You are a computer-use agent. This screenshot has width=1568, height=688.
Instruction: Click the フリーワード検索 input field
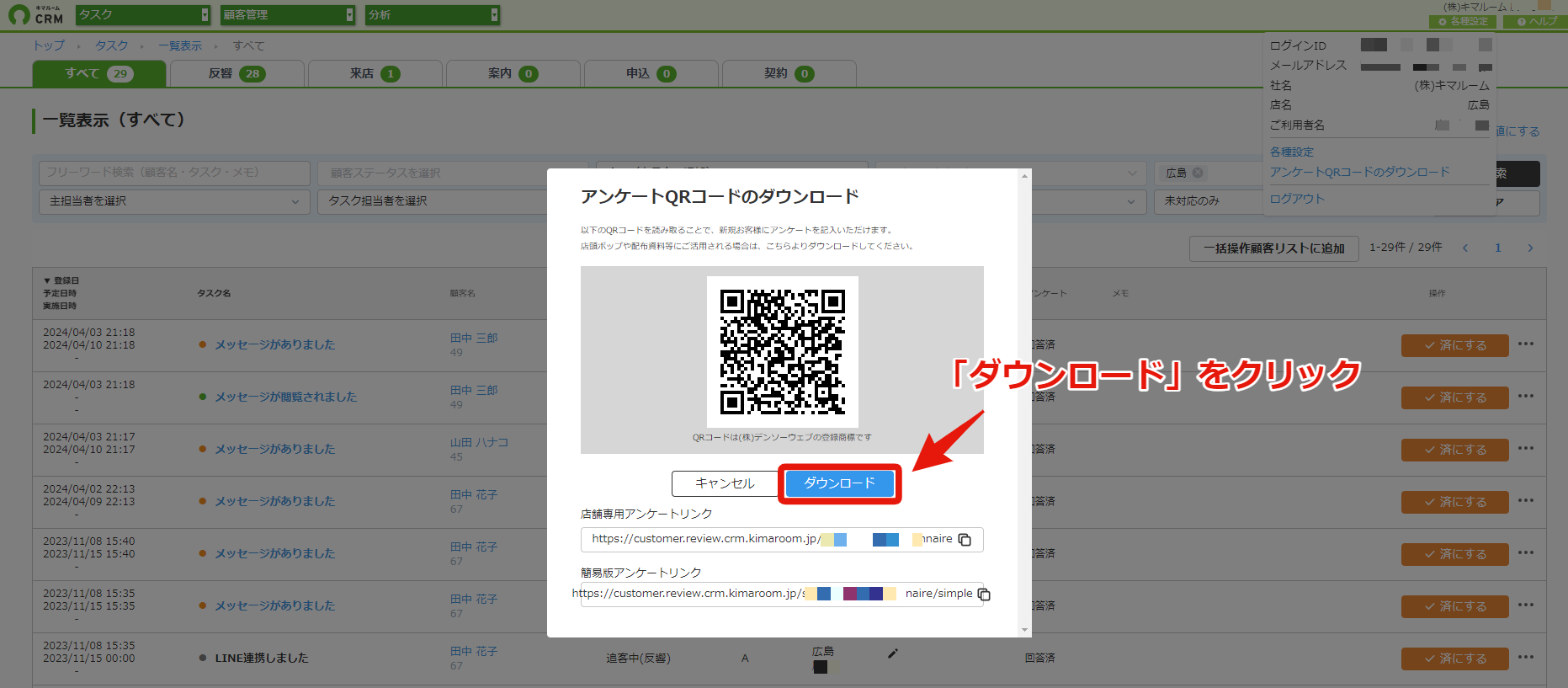point(174,173)
